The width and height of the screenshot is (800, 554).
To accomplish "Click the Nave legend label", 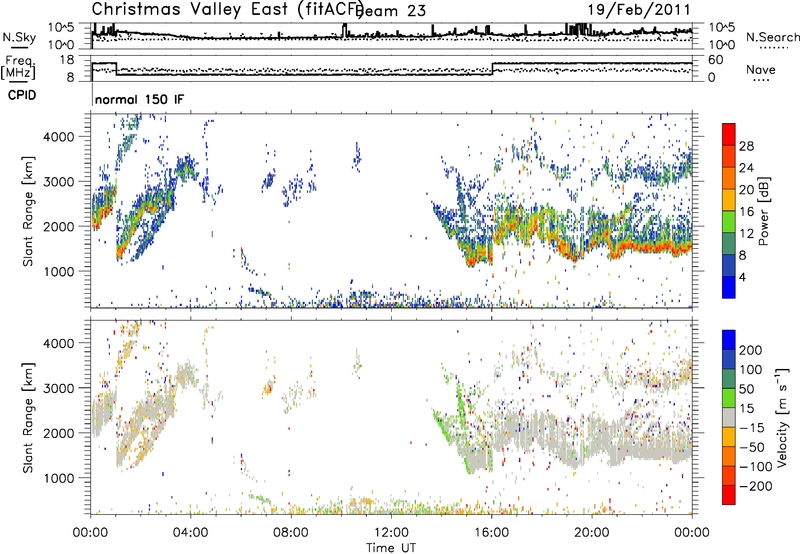I will [x=760, y=69].
